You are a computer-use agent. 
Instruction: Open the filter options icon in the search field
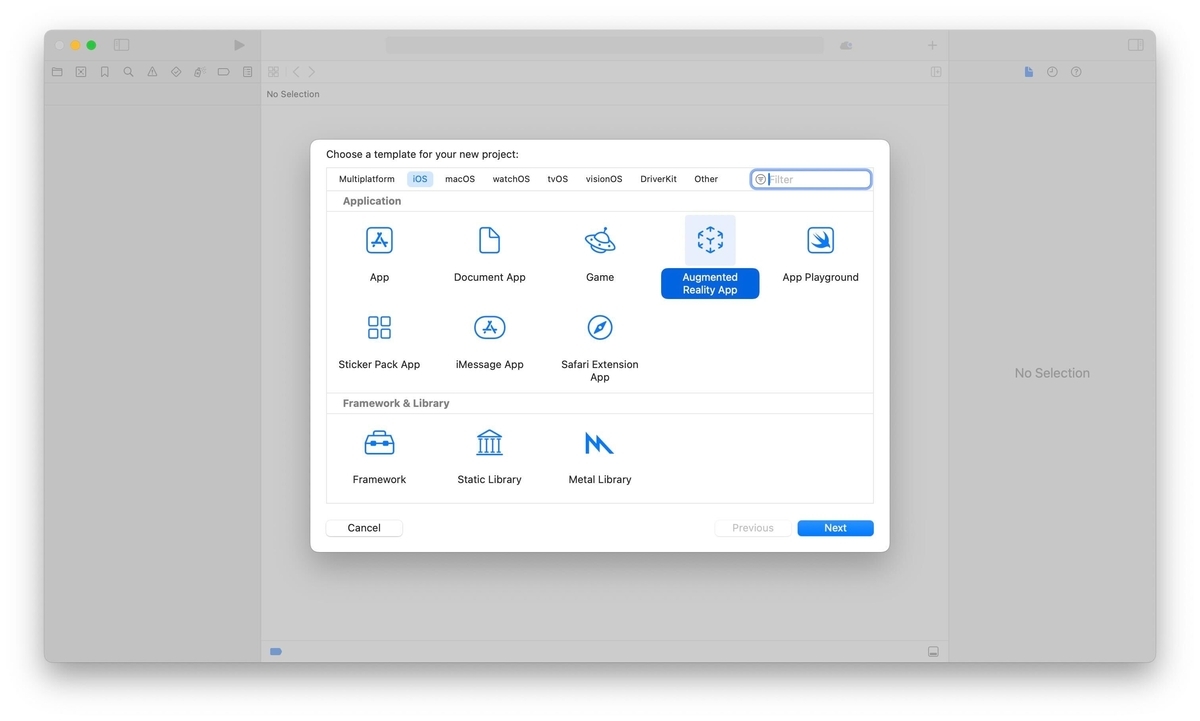761,179
